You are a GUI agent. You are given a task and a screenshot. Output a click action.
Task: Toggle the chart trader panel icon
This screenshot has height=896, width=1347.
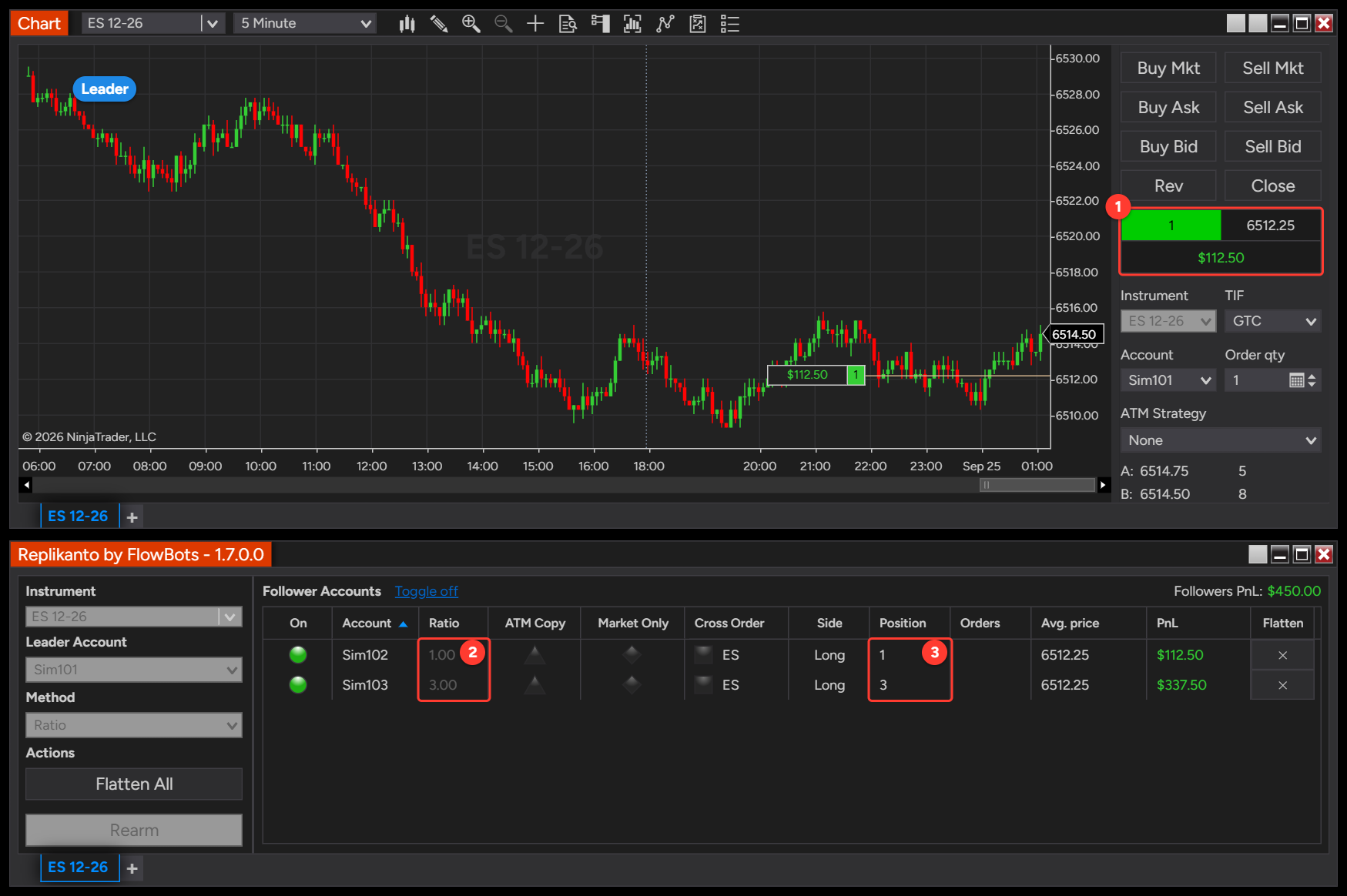click(600, 24)
